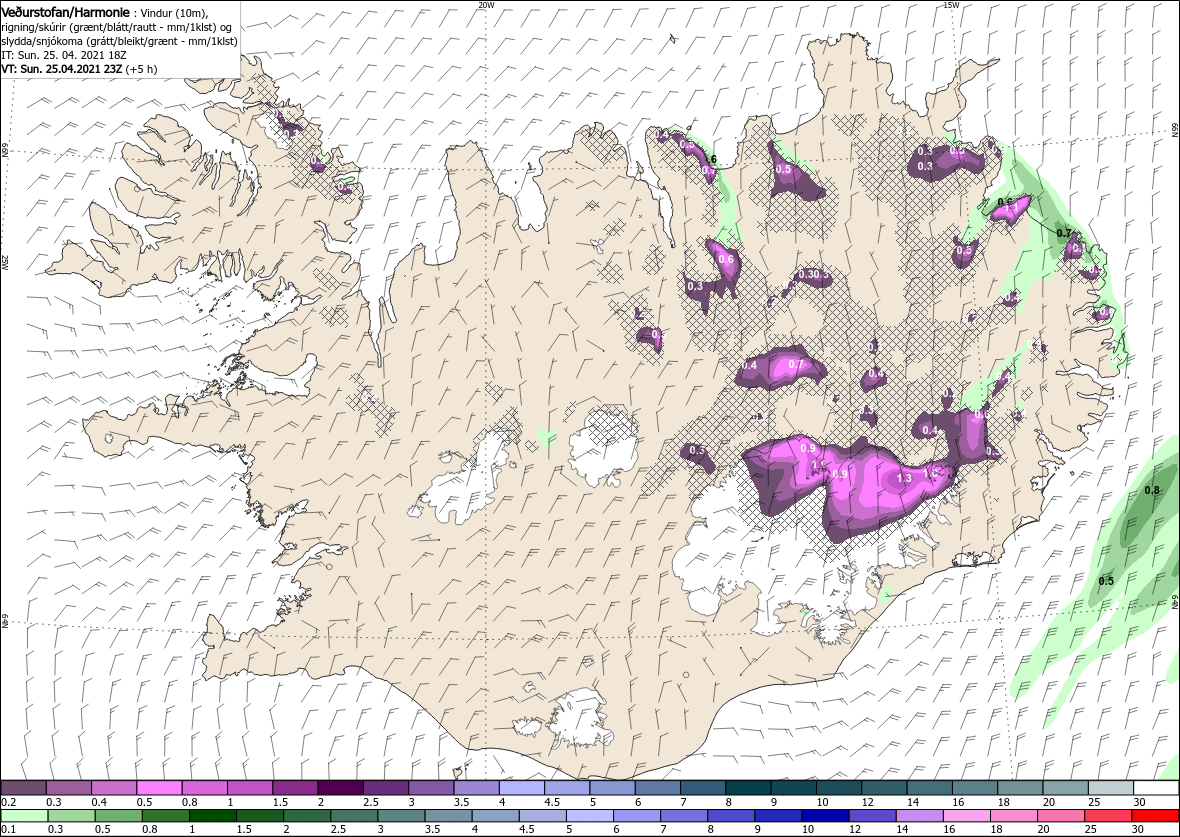
Task: Click the '18' label in the upper legend row
Action: pos(1004,802)
